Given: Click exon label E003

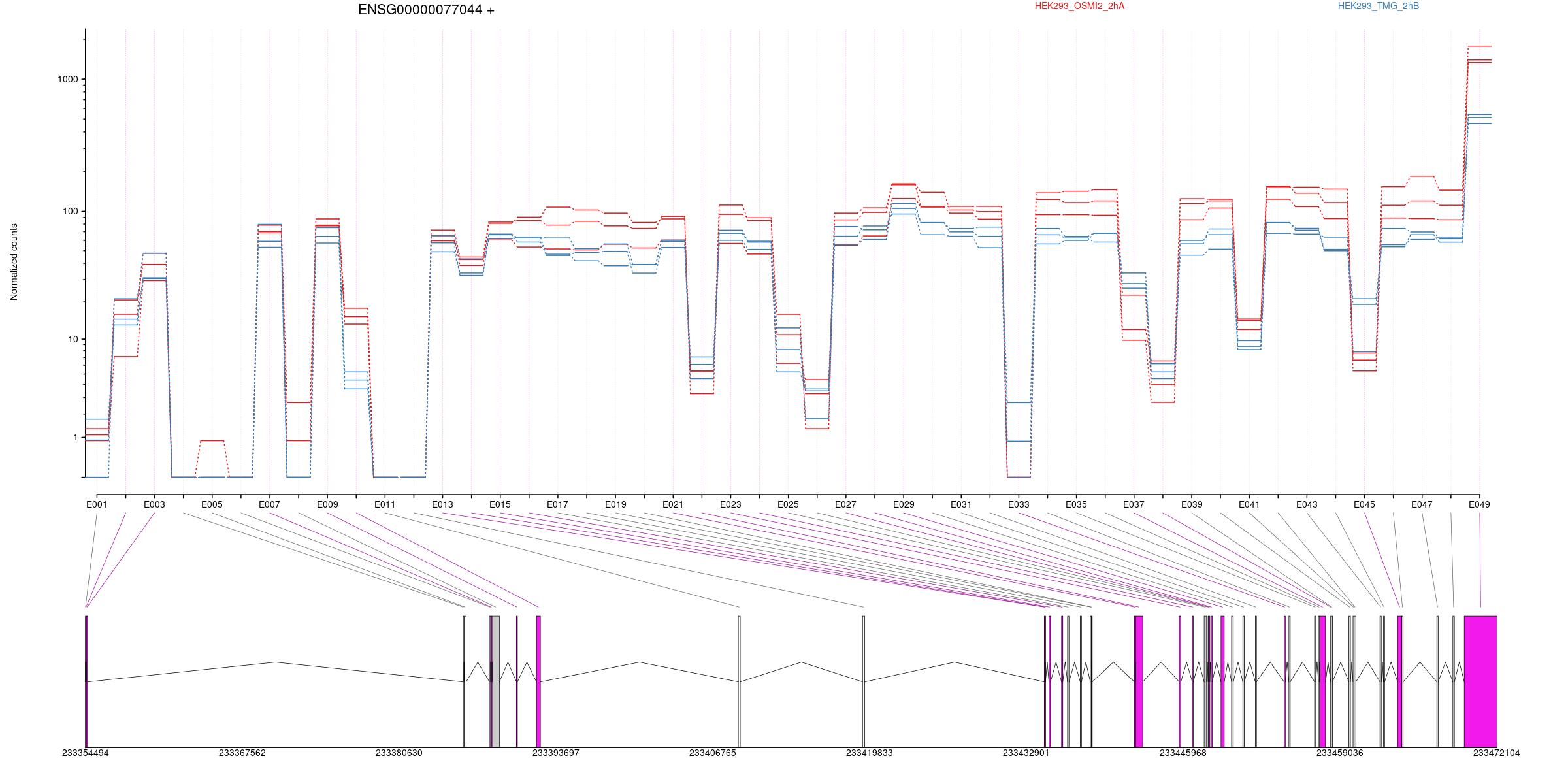Looking at the screenshot, I should tap(154, 504).
